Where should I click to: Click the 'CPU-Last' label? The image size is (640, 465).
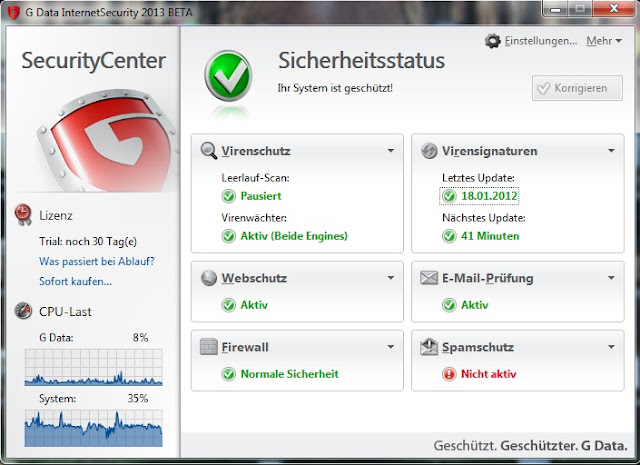[65, 312]
